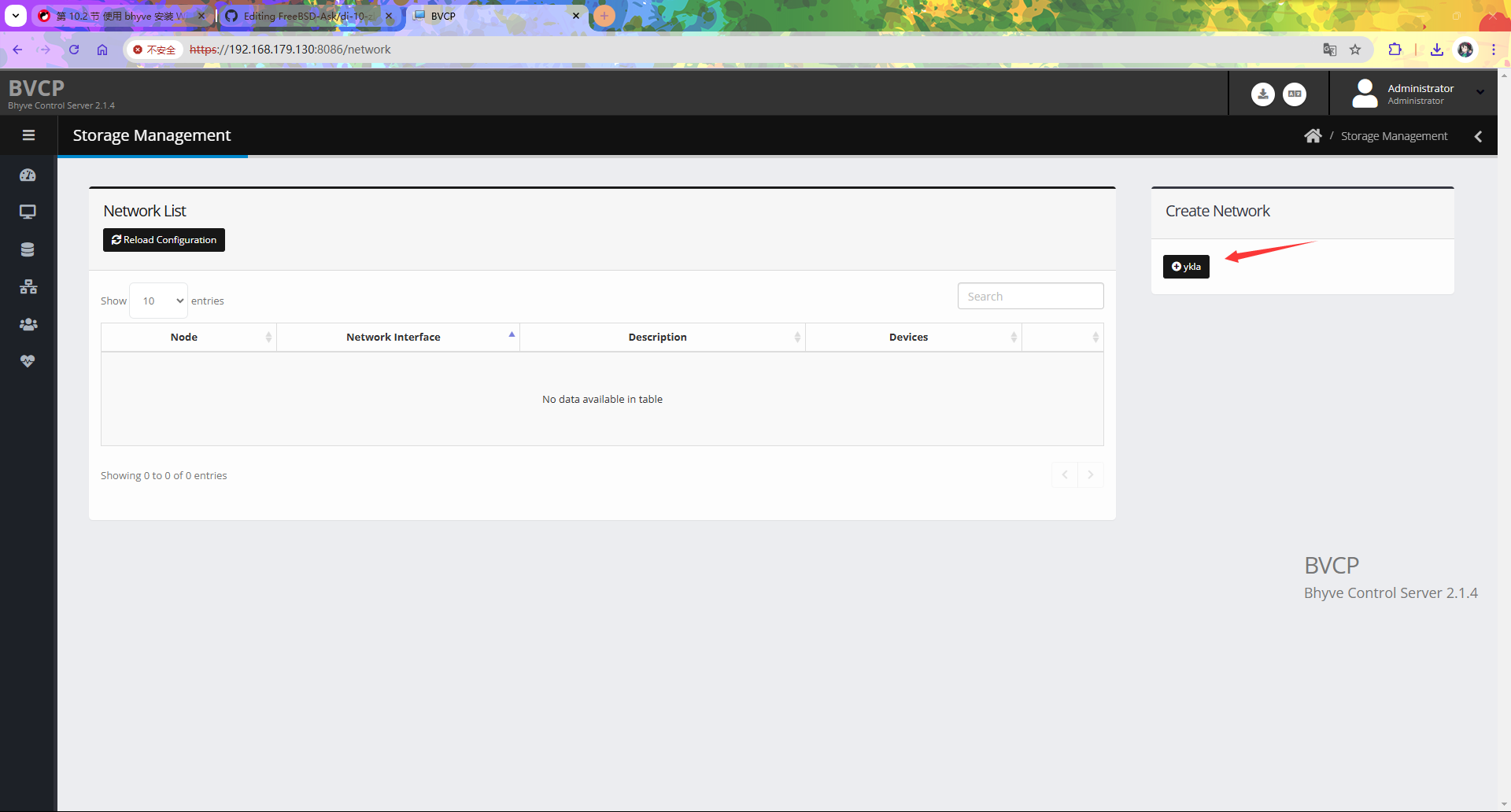The width and height of the screenshot is (1511, 812).
Task: Close the Editing FreeBSD-Ask tab
Action: [x=389, y=16]
